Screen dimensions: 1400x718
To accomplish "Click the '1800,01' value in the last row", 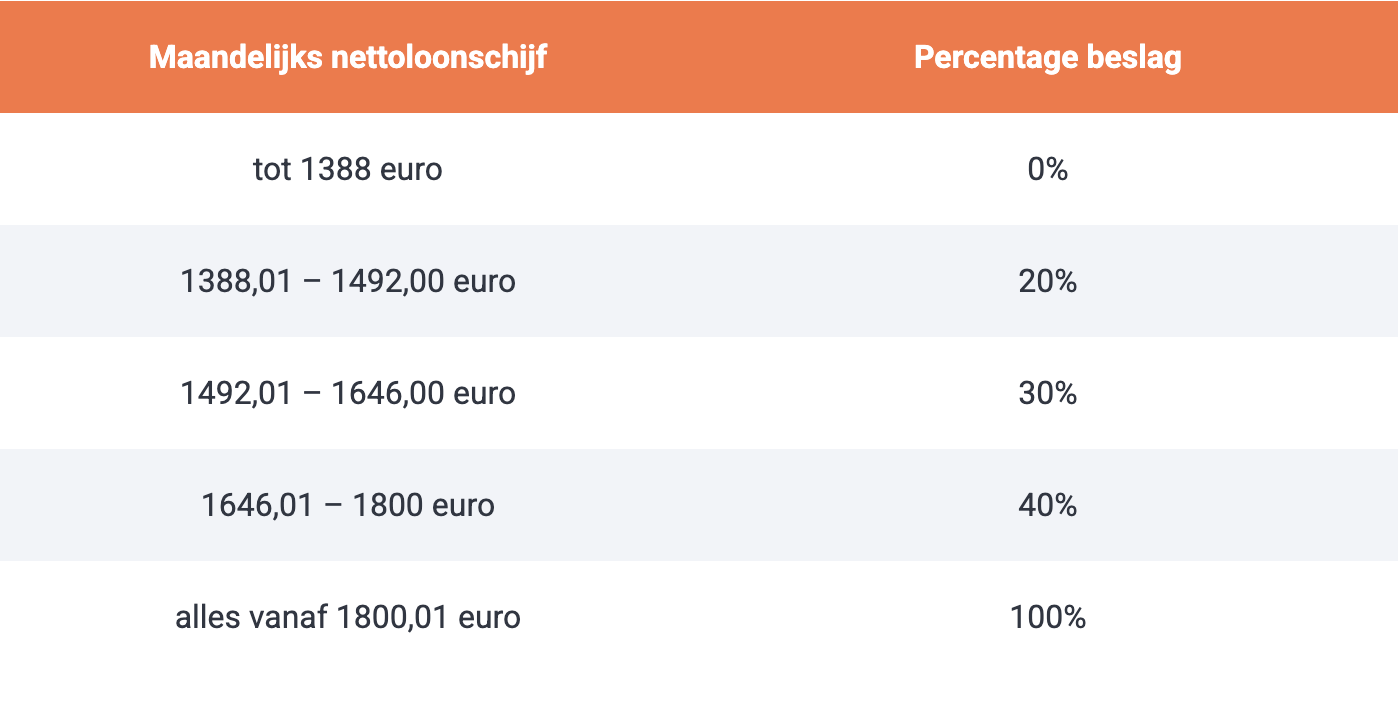I will (x=393, y=618).
